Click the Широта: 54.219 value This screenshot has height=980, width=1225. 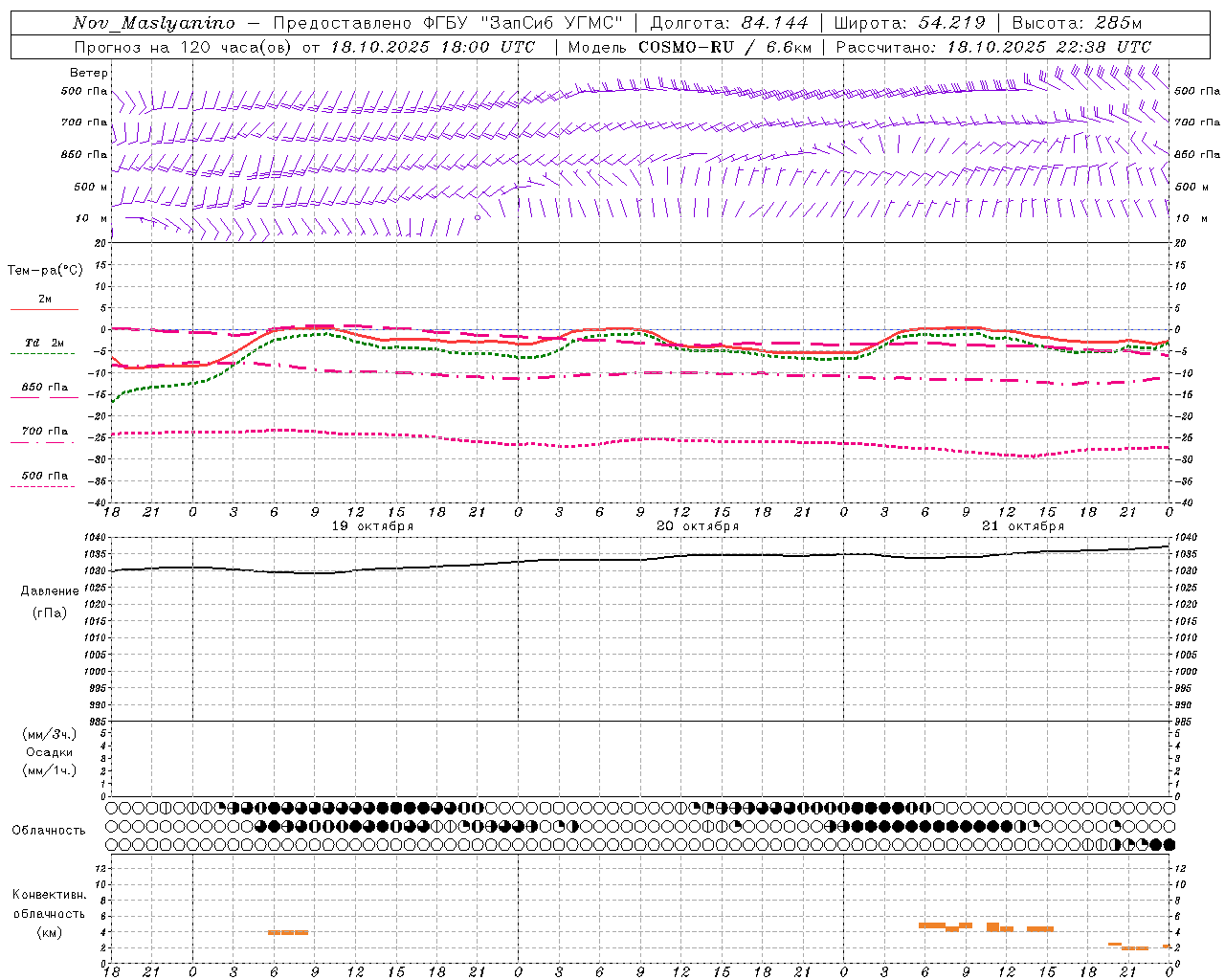point(909,23)
